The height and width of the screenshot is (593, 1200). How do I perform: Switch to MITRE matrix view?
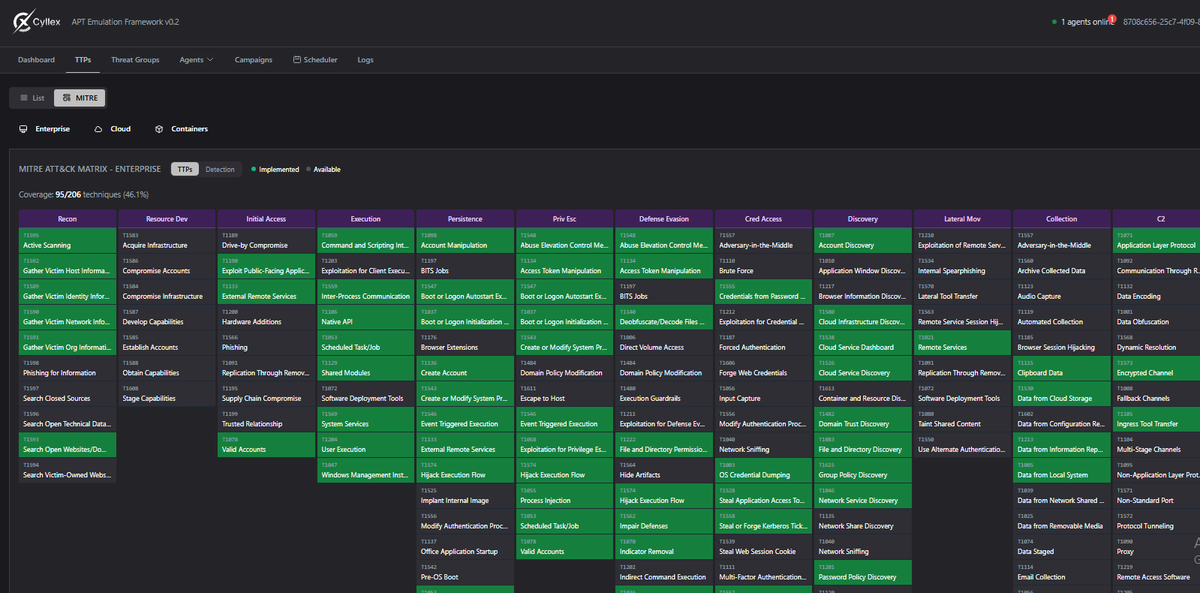pyautogui.click(x=79, y=98)
